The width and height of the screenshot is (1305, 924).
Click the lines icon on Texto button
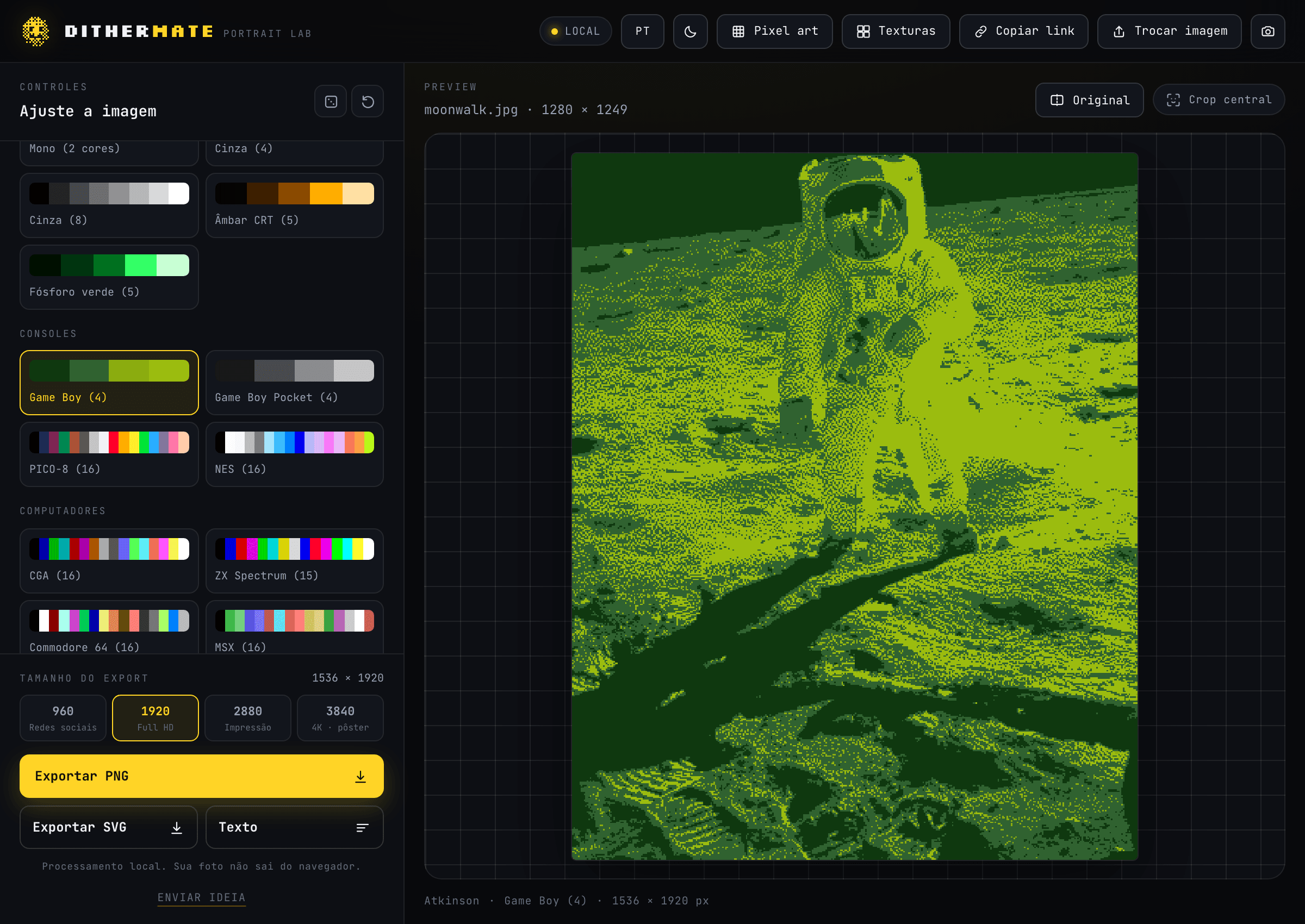[x=362, y=827]
